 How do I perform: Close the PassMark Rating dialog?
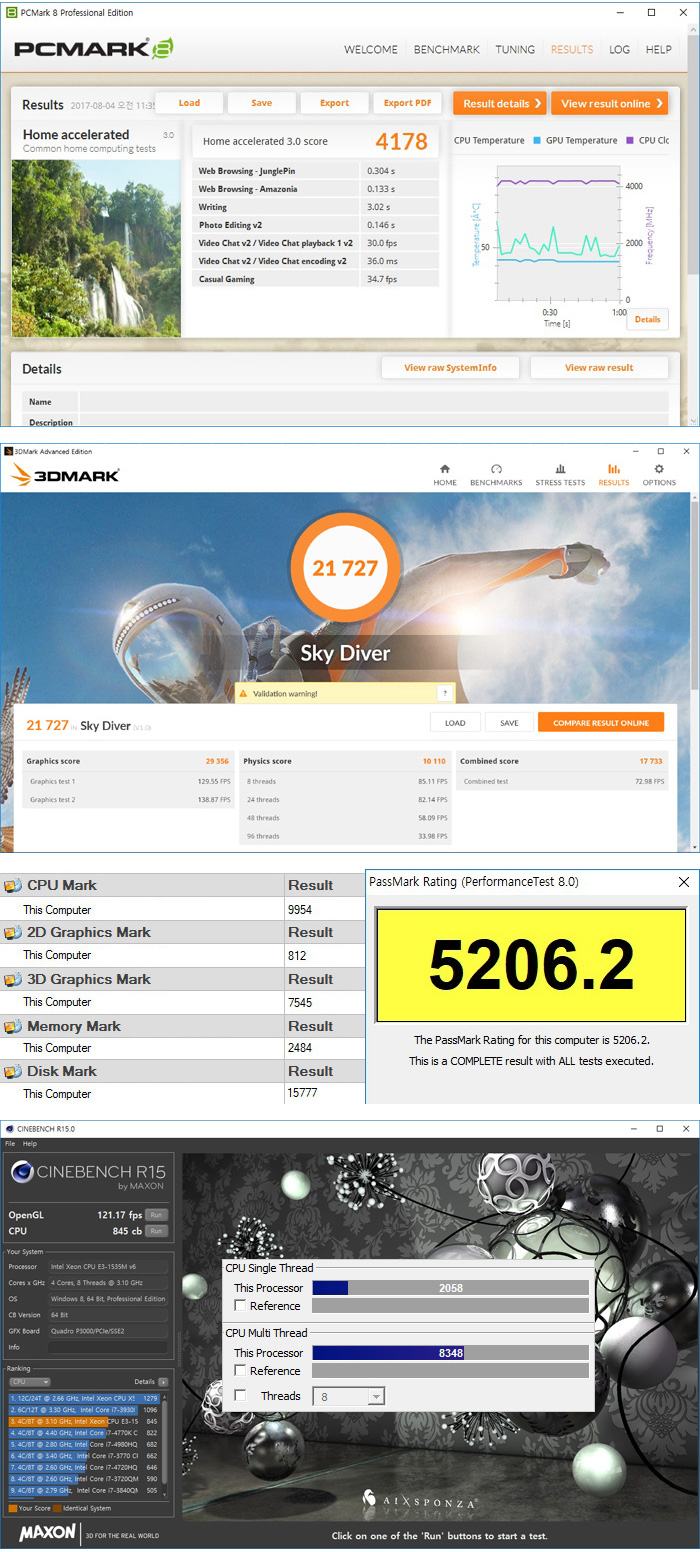(x=684, y=882)
